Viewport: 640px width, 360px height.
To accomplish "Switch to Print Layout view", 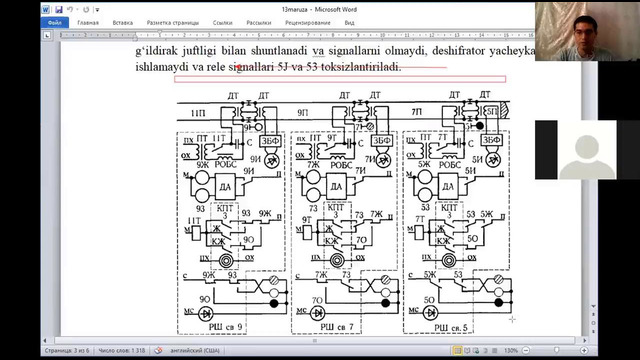I will (458, 351).
